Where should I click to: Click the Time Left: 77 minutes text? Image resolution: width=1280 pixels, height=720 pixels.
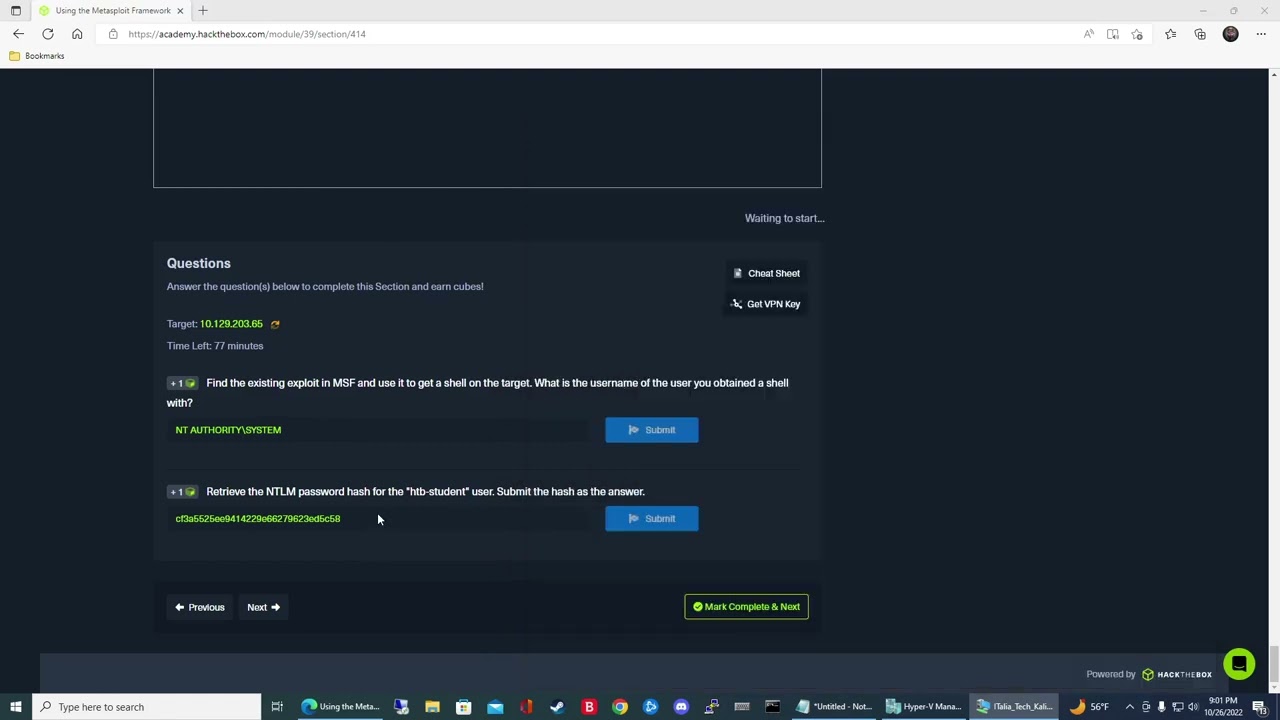[x=215, y=346]
